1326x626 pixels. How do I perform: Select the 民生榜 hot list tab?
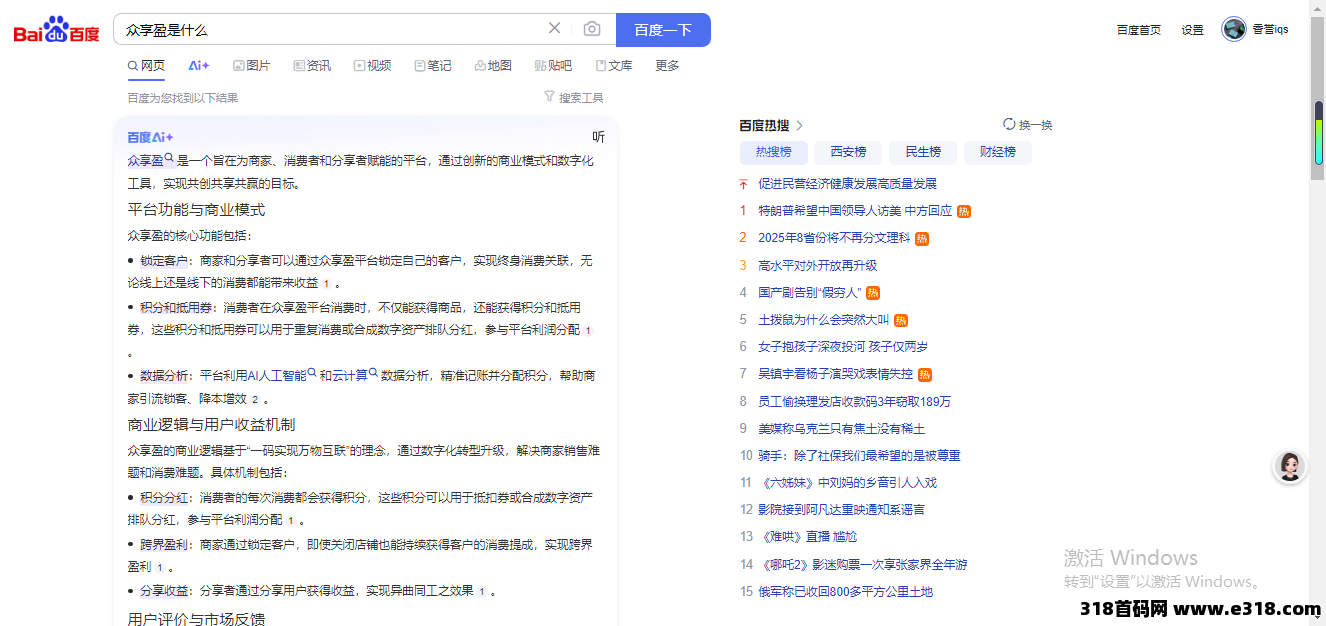click(923, 152)
